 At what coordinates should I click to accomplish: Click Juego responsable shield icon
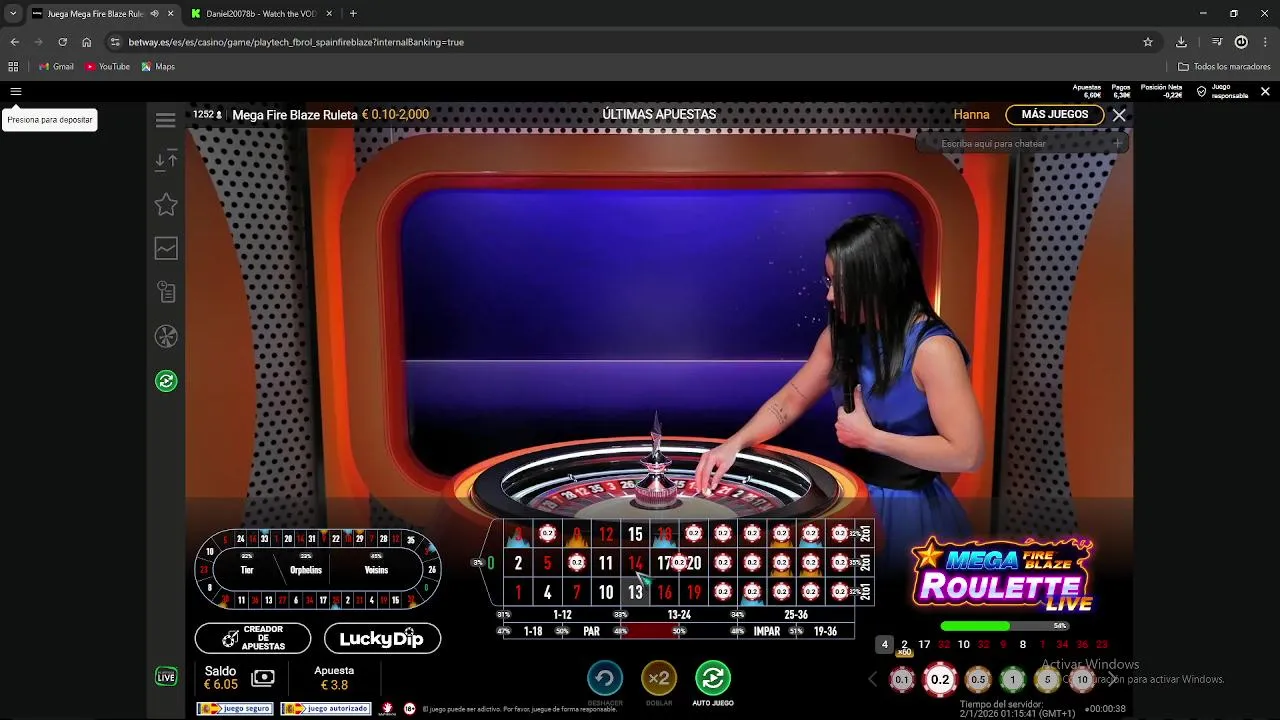tap(1201, 91)
